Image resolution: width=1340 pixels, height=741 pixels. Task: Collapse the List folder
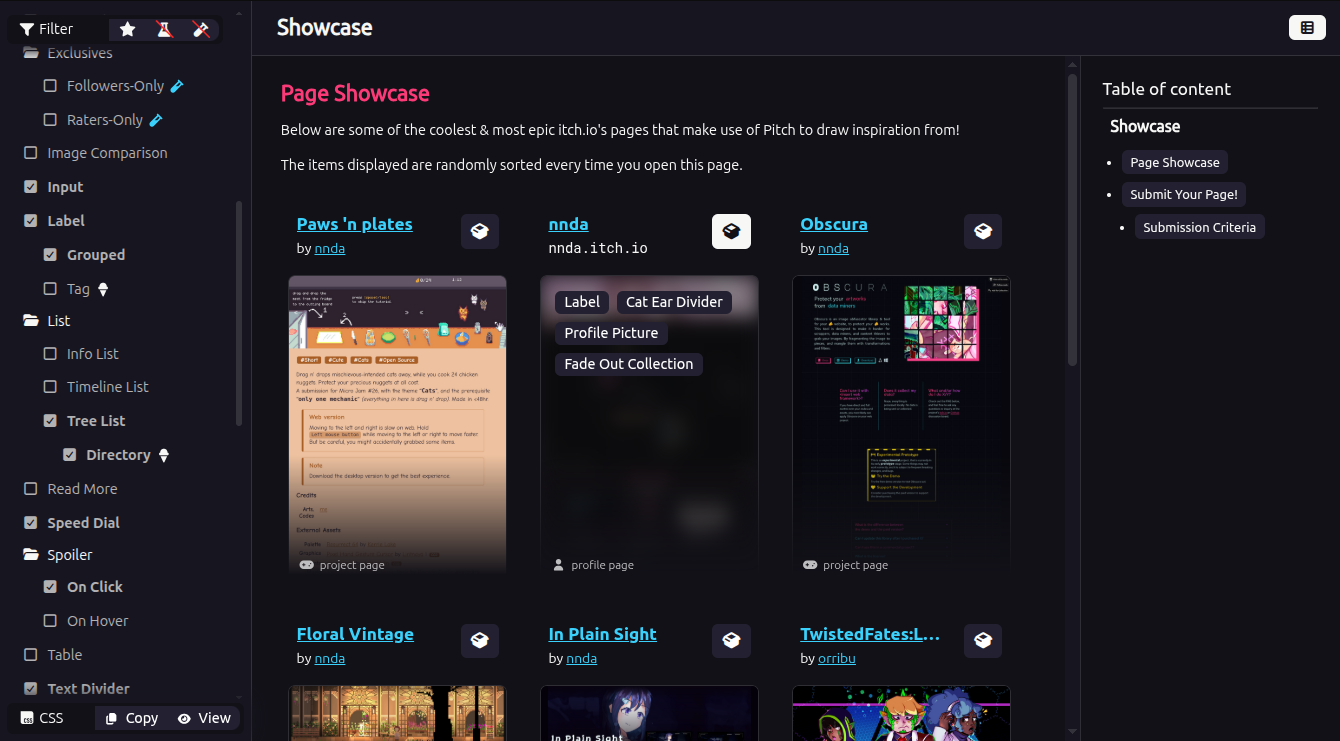click(31, 321)
